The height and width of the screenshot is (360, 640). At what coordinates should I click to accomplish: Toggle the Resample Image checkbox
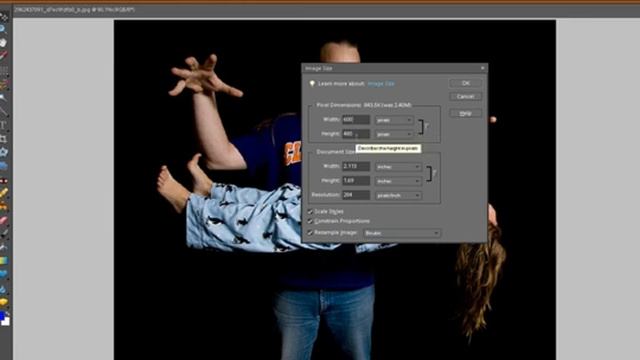coord(310,232)
